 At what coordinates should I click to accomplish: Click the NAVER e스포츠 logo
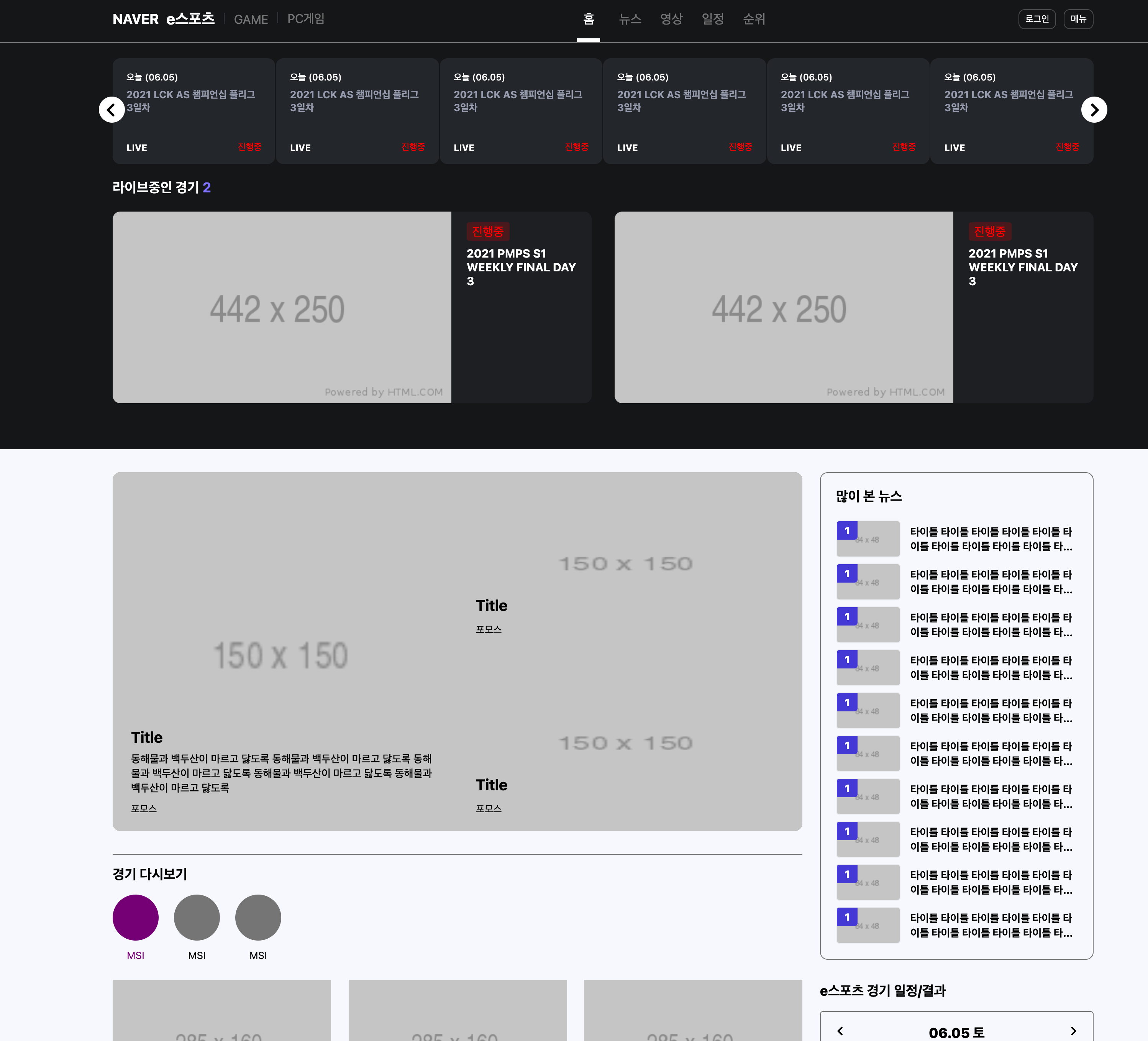[x=164, y=19]
